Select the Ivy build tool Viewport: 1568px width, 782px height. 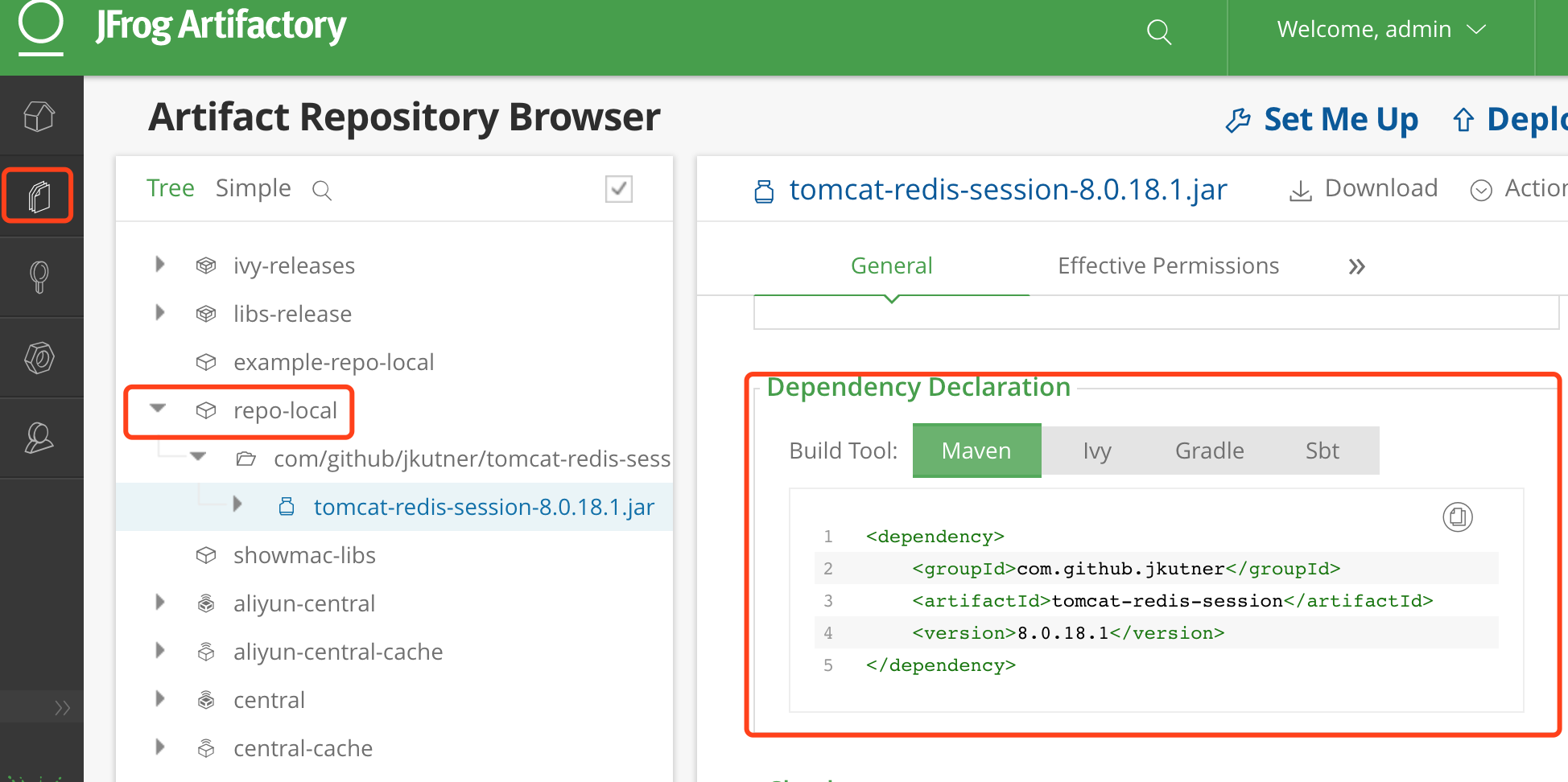click(1096, 451)
